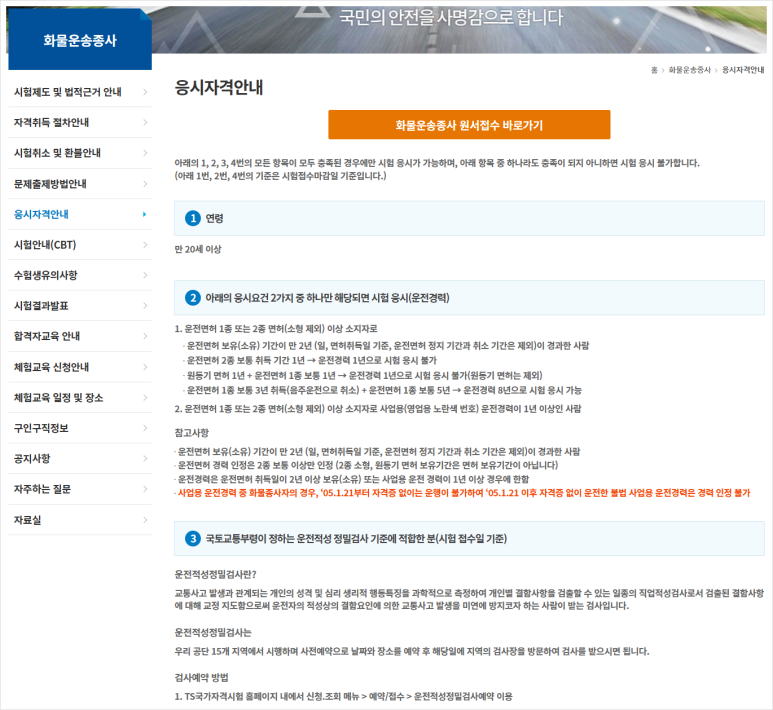View 시험결과발표 page
773x710 pixels.
pos(80,306)
